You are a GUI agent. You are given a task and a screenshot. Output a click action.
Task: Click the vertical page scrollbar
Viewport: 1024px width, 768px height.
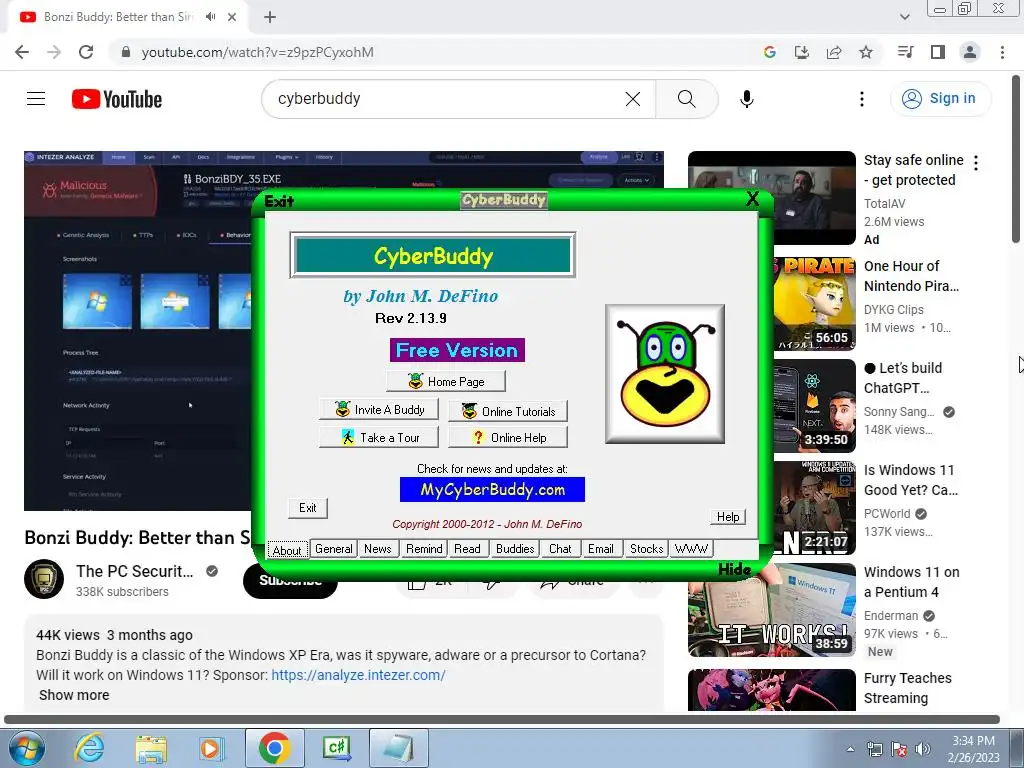pyautogui.click(x=1017, y=159)
